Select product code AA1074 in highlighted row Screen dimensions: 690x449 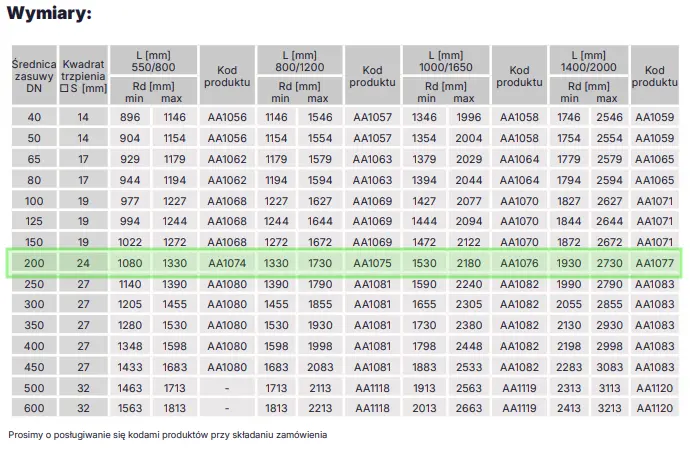tap(227, 263)
